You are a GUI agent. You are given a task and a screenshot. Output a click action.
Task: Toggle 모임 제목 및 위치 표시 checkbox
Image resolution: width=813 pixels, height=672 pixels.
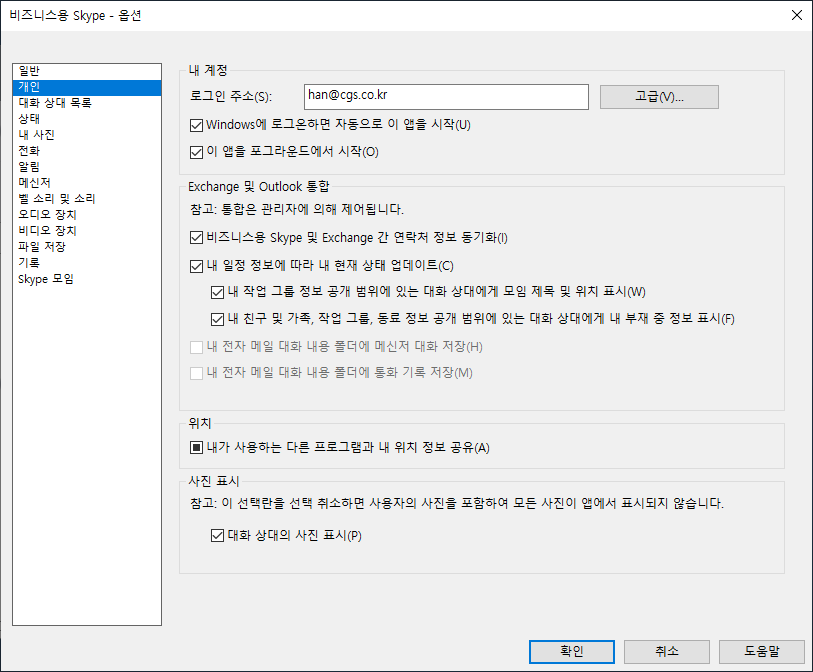pos(217,292)
